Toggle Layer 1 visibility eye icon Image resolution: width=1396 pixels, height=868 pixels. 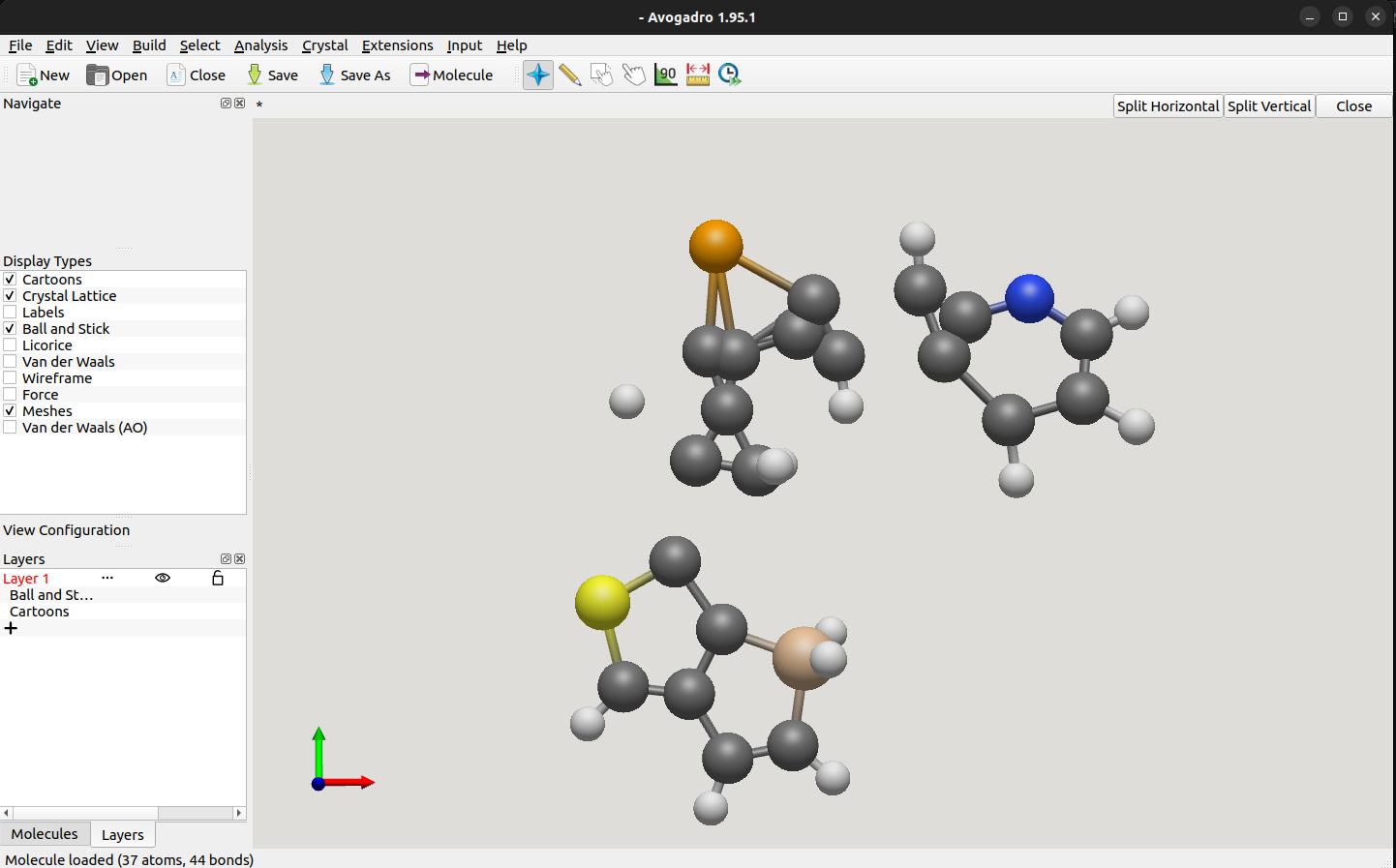coord(163,578)
